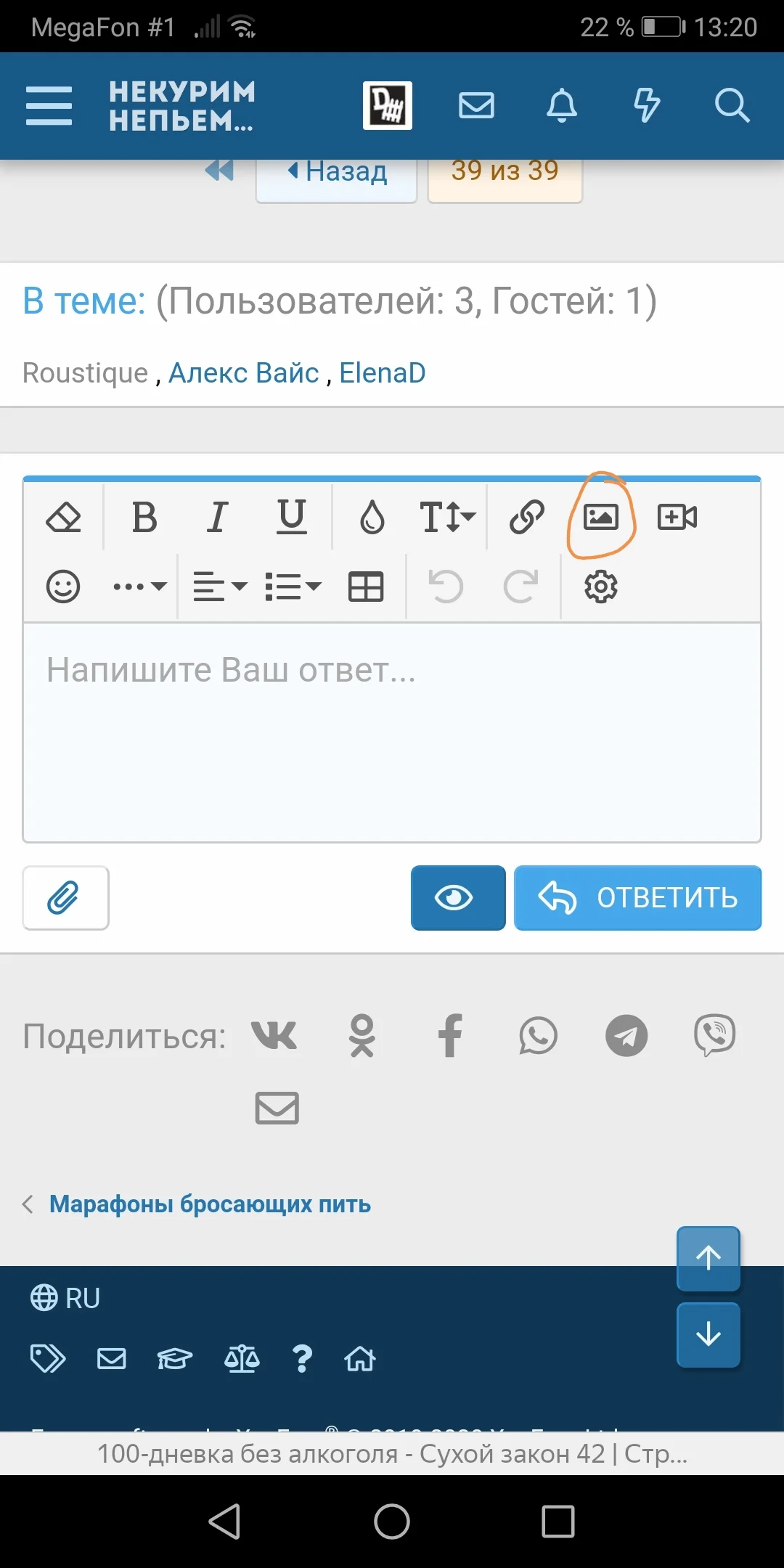Viewport: 784px width, 1568px height.
Task: Tap Android recent apps button
Action: pos(558,1521)
